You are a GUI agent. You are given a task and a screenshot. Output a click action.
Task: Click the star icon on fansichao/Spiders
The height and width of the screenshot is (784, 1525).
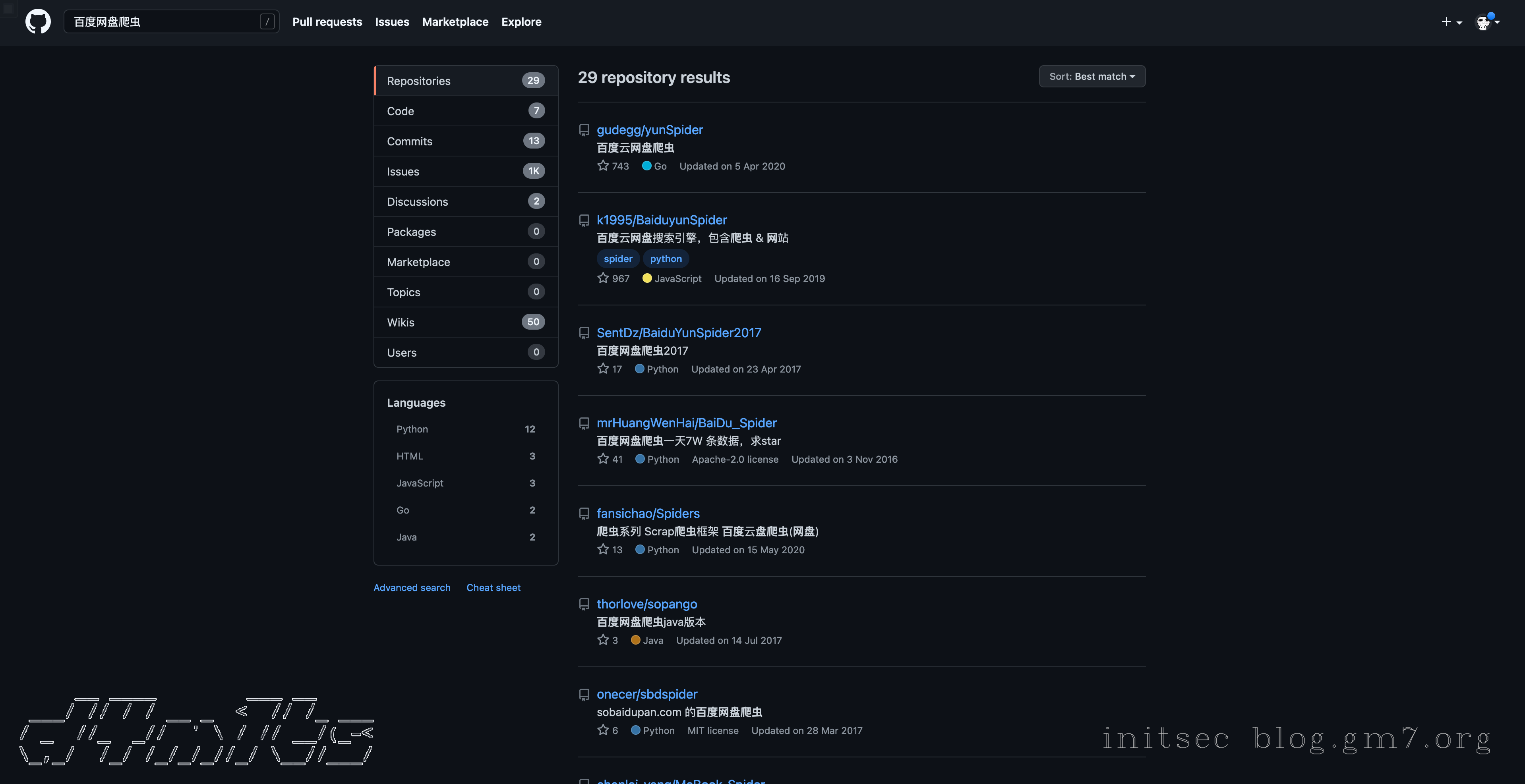pos(603,549)
